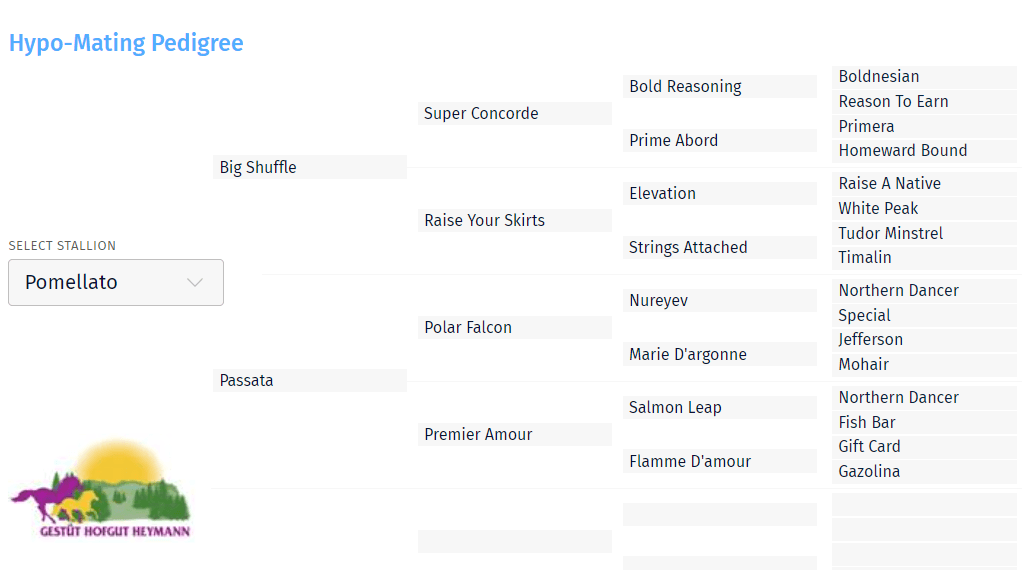Click the Nureyev cell
Screen dimensions: 1024x570
pos(720,300)
